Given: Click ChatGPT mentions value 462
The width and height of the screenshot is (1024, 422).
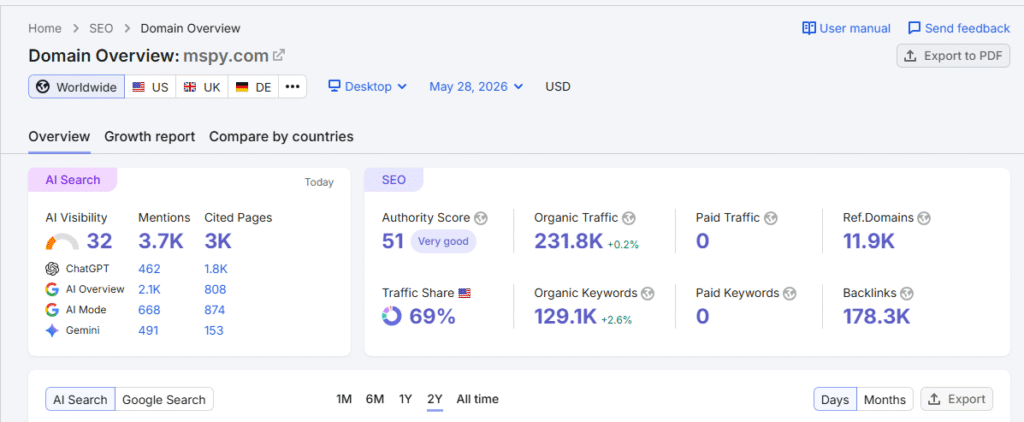Looking at the screenshot, I should (149, 268).
